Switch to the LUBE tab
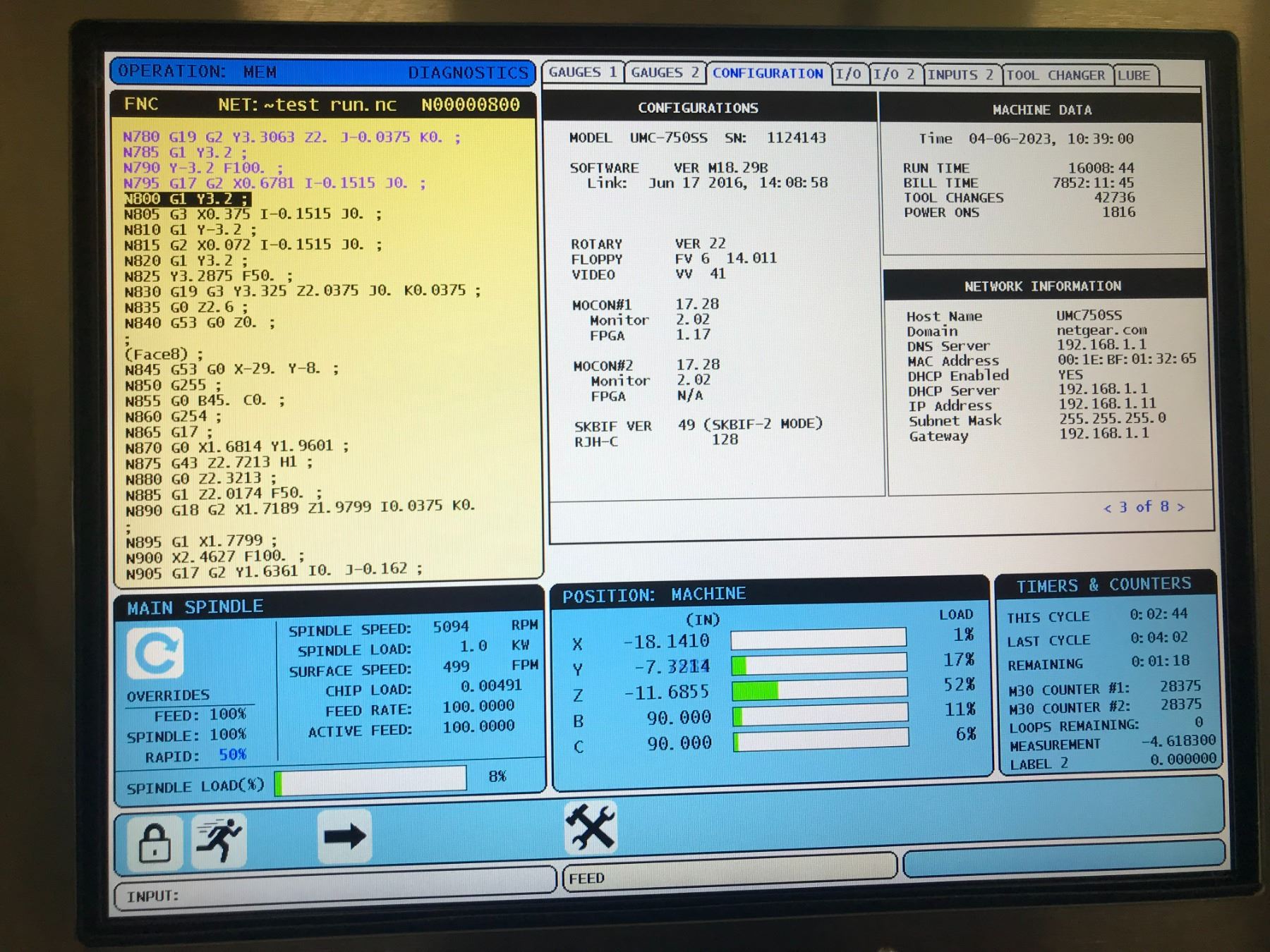This screenshot has width=1270, height=952. click(1133, 75)
